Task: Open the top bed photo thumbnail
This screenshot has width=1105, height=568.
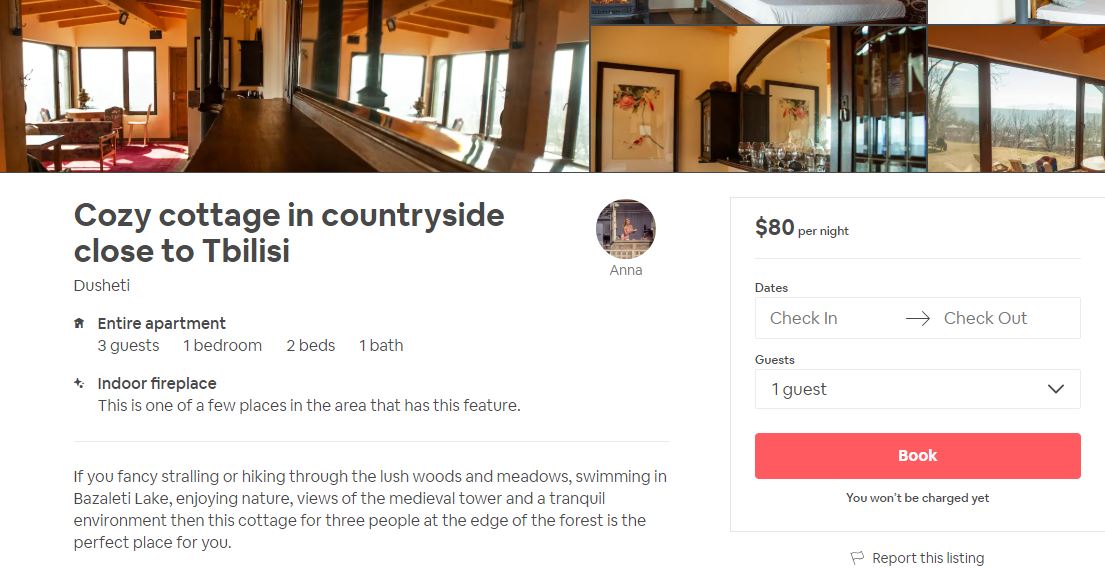Action: click(758, 11)
